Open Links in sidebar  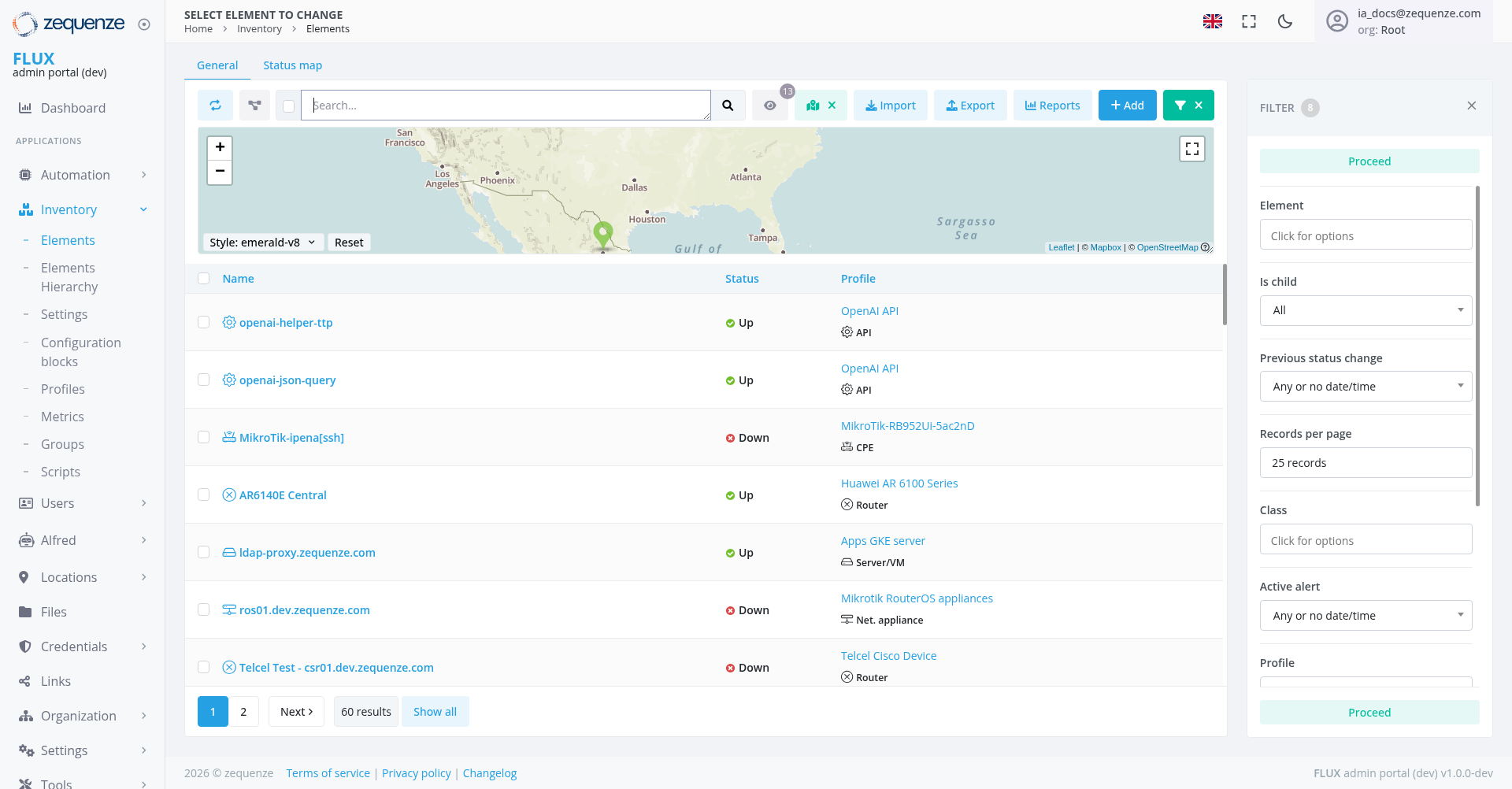tap(55, 681)
